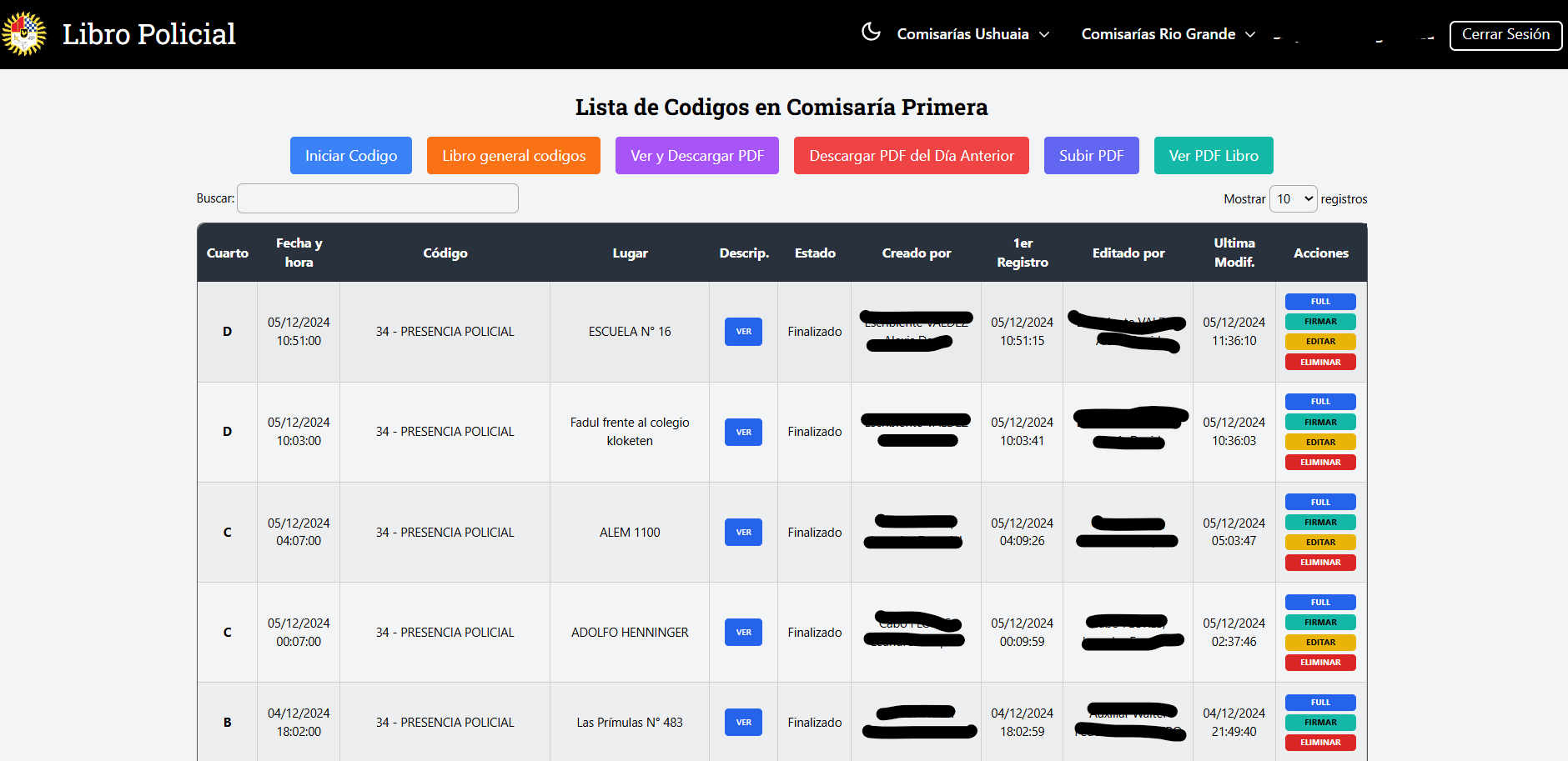View description for ESCUELA N° 16 row
1568x761 pixels.
[x=743, y=332]
